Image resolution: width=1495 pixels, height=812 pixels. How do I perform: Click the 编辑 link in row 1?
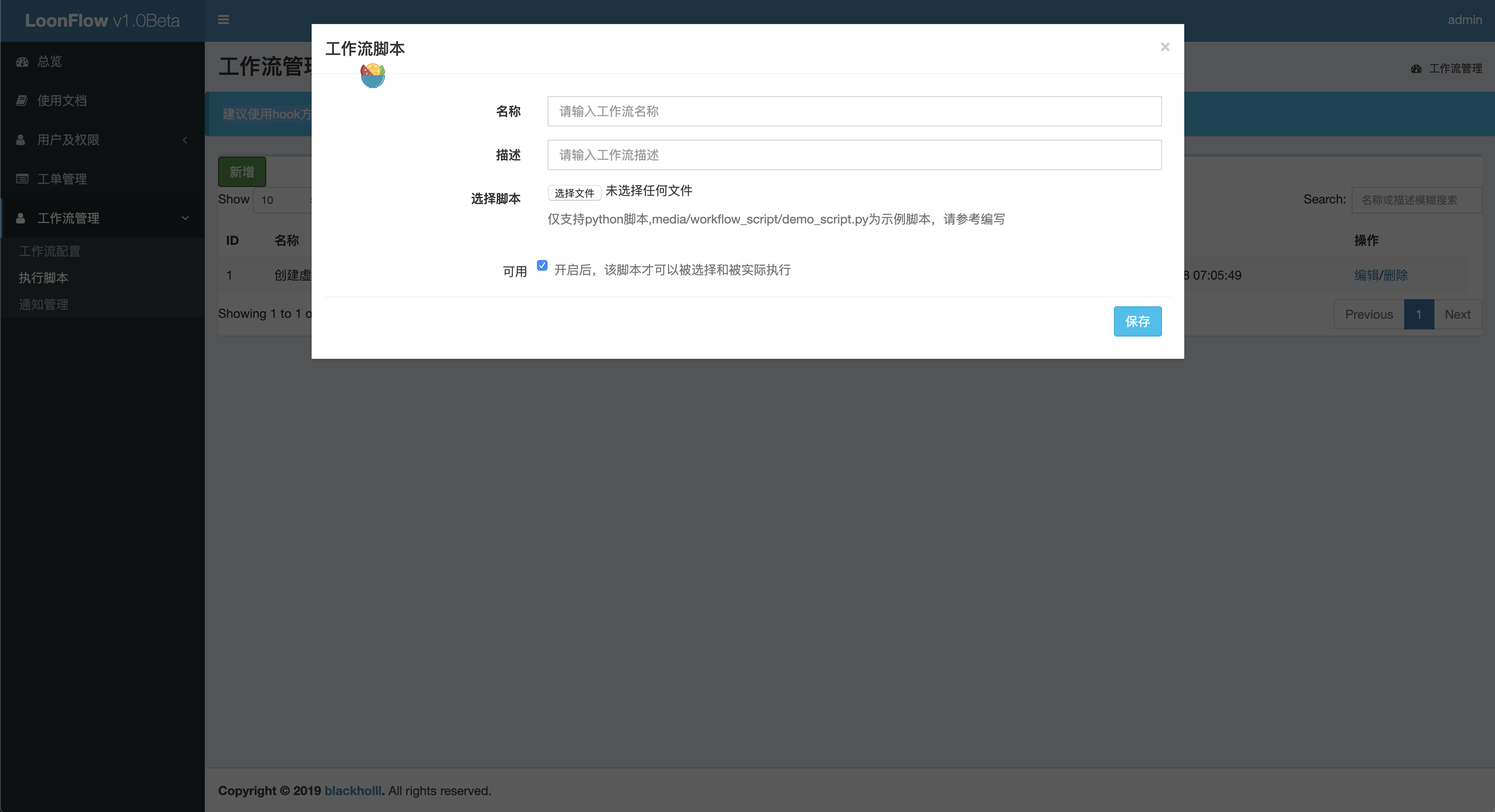[1366, 275]
